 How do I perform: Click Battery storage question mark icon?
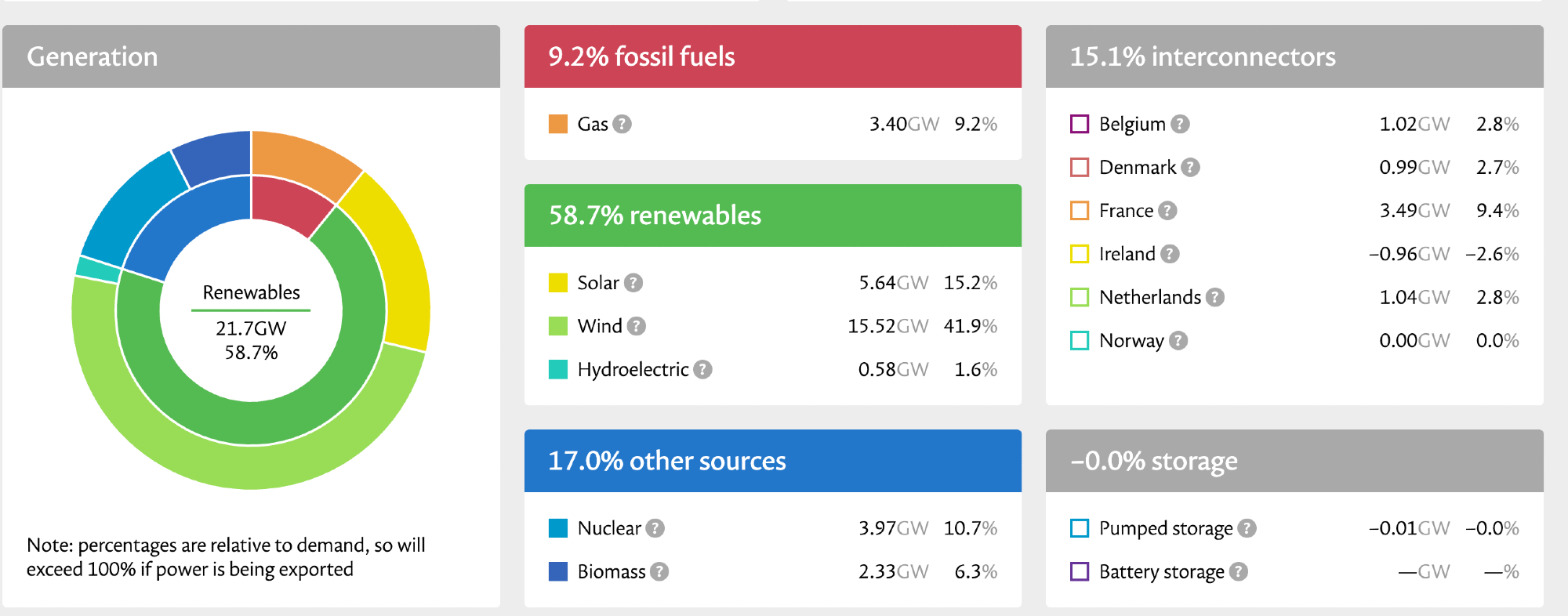(x=1238, y=571)
